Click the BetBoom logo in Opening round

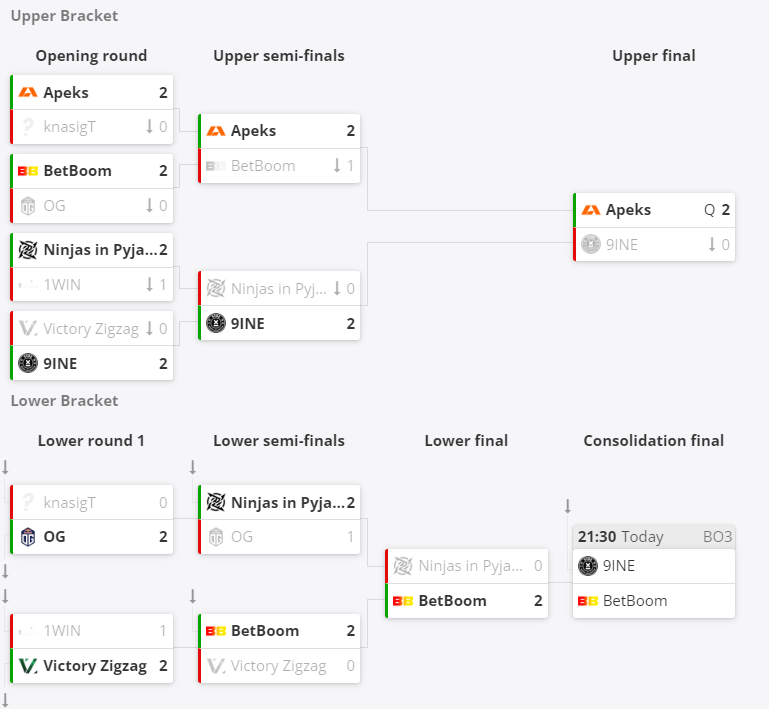[x=28, y=171]
